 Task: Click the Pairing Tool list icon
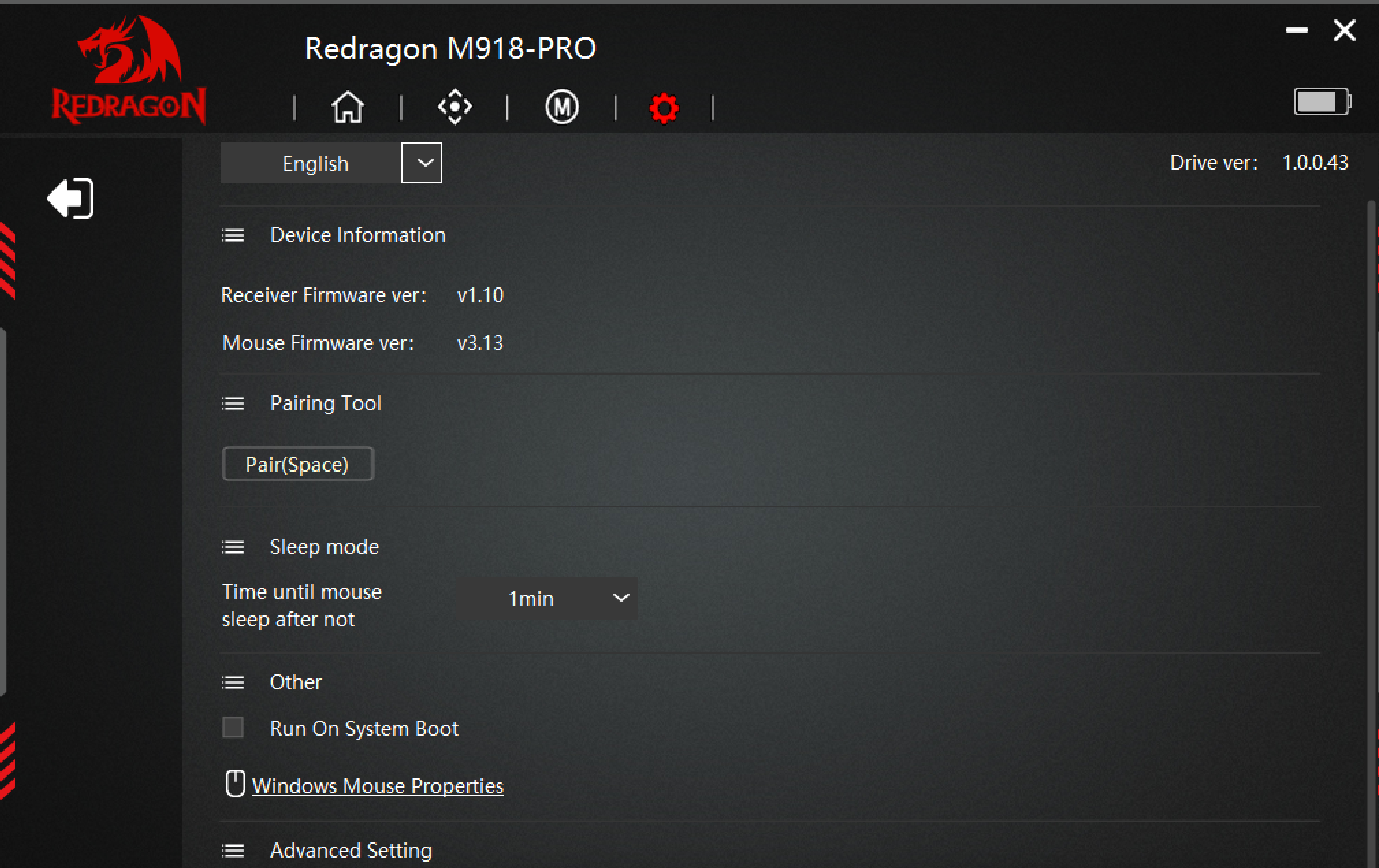(233, 403)
